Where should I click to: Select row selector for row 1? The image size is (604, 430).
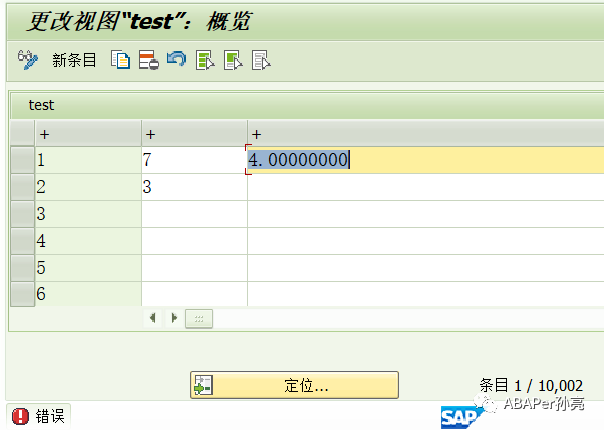pyautogui.click(x=22, y=160)
